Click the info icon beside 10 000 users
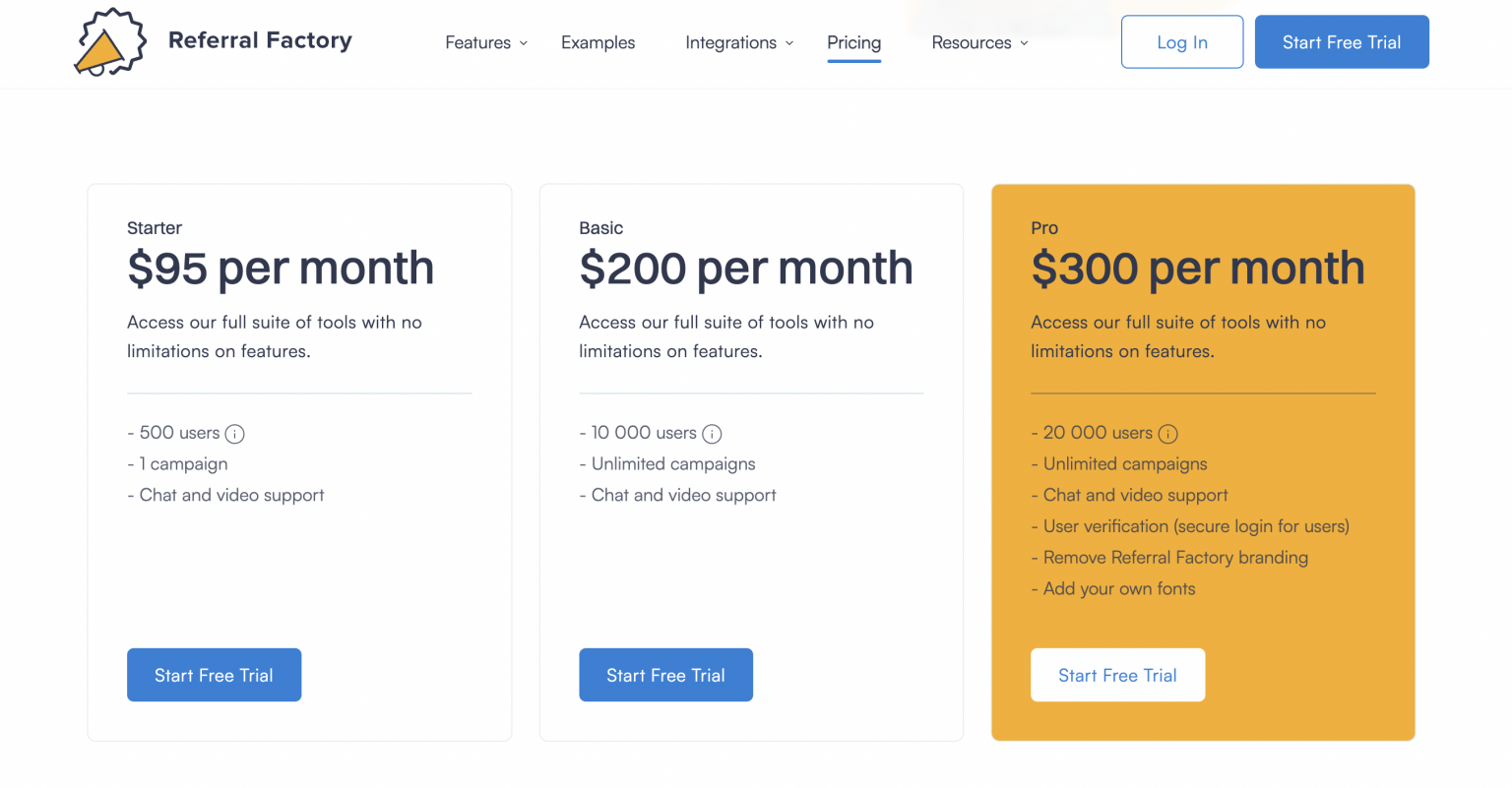The width and height of the screenshot is (1512, 788). tap(712, 433)
